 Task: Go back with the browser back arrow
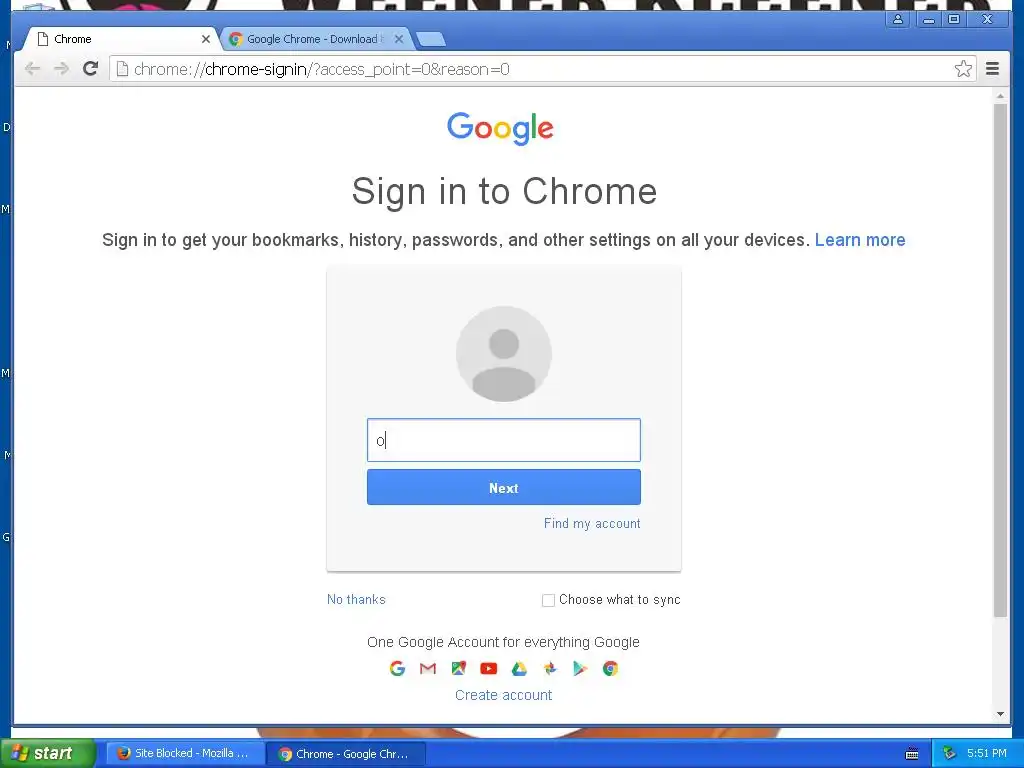click(x=33, y=69)
